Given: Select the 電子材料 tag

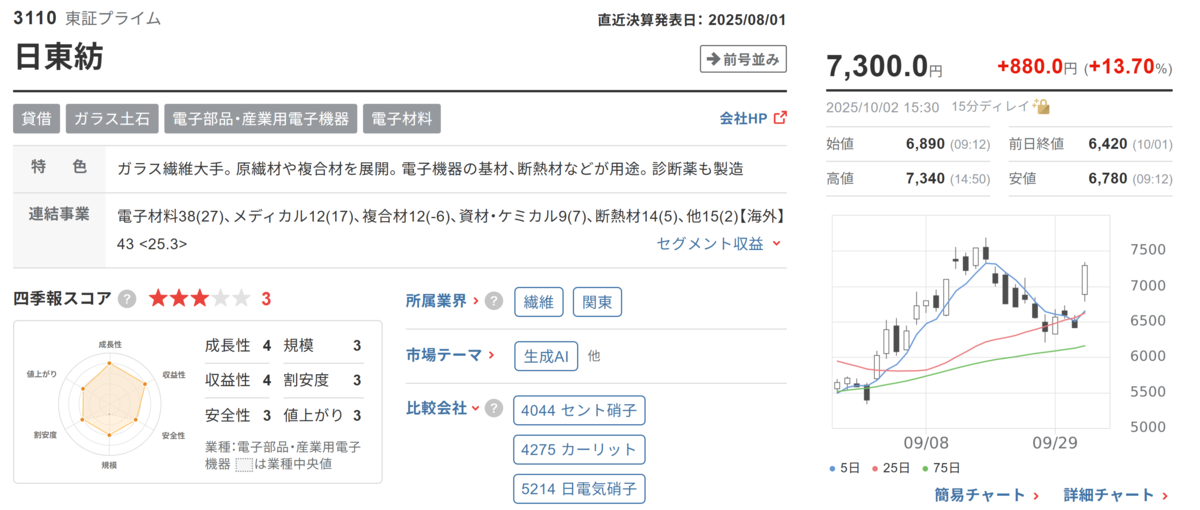Looking at the screenshot, I should pyautogui.click(x=402, y=119).
